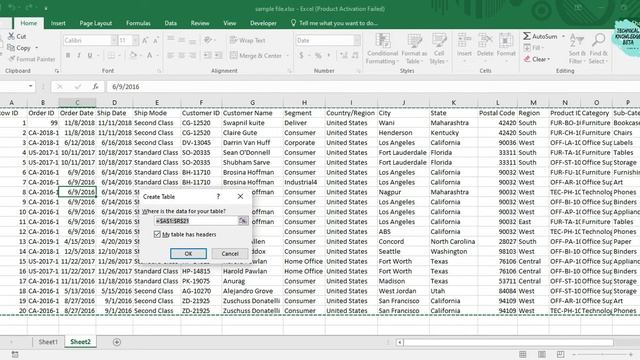The width and height of the screenshot is (640, 360).
Task: Open the Conditional Formatting menu
Action: [382, 49]
